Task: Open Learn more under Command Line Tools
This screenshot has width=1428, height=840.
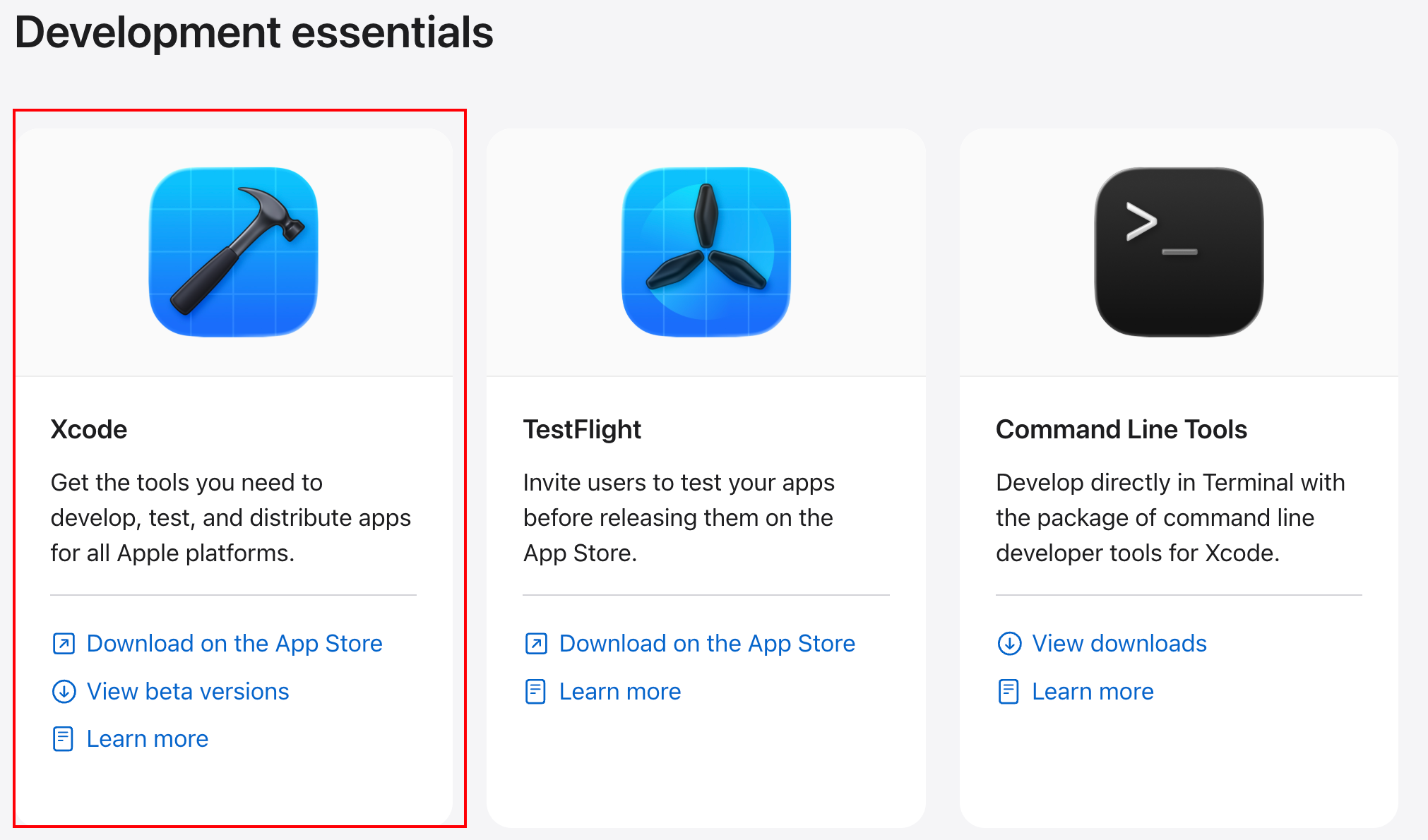Action: pos(1093,692)
